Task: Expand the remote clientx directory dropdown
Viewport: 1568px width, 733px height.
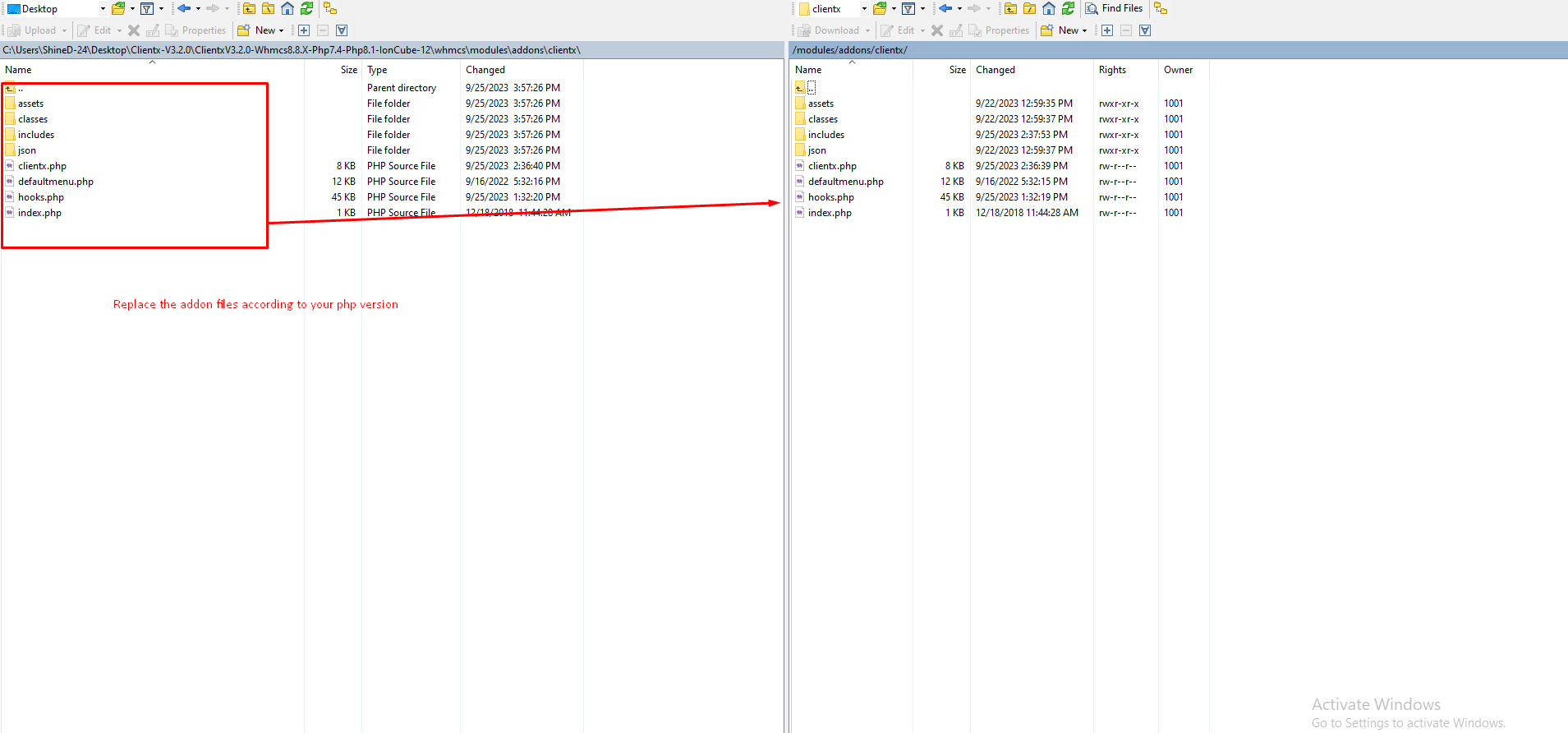Action: coord(864,9)
